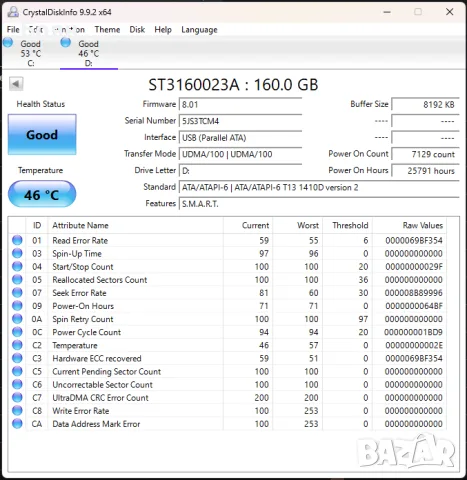Image resolution: width=467 pixels, height=480 pixels.
Task: Open the Language menu
Action: tap(199, 30)
